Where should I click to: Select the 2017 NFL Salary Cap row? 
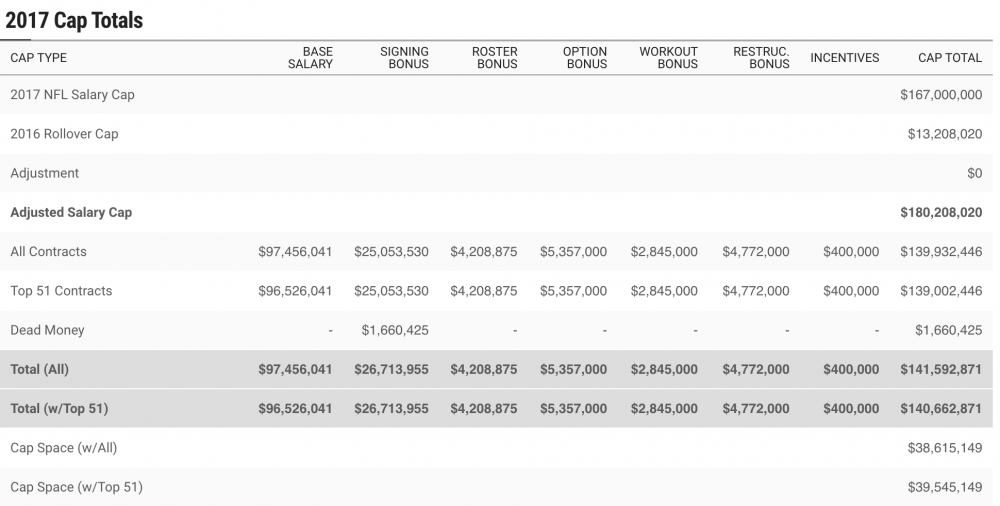(x=496, y=94)
